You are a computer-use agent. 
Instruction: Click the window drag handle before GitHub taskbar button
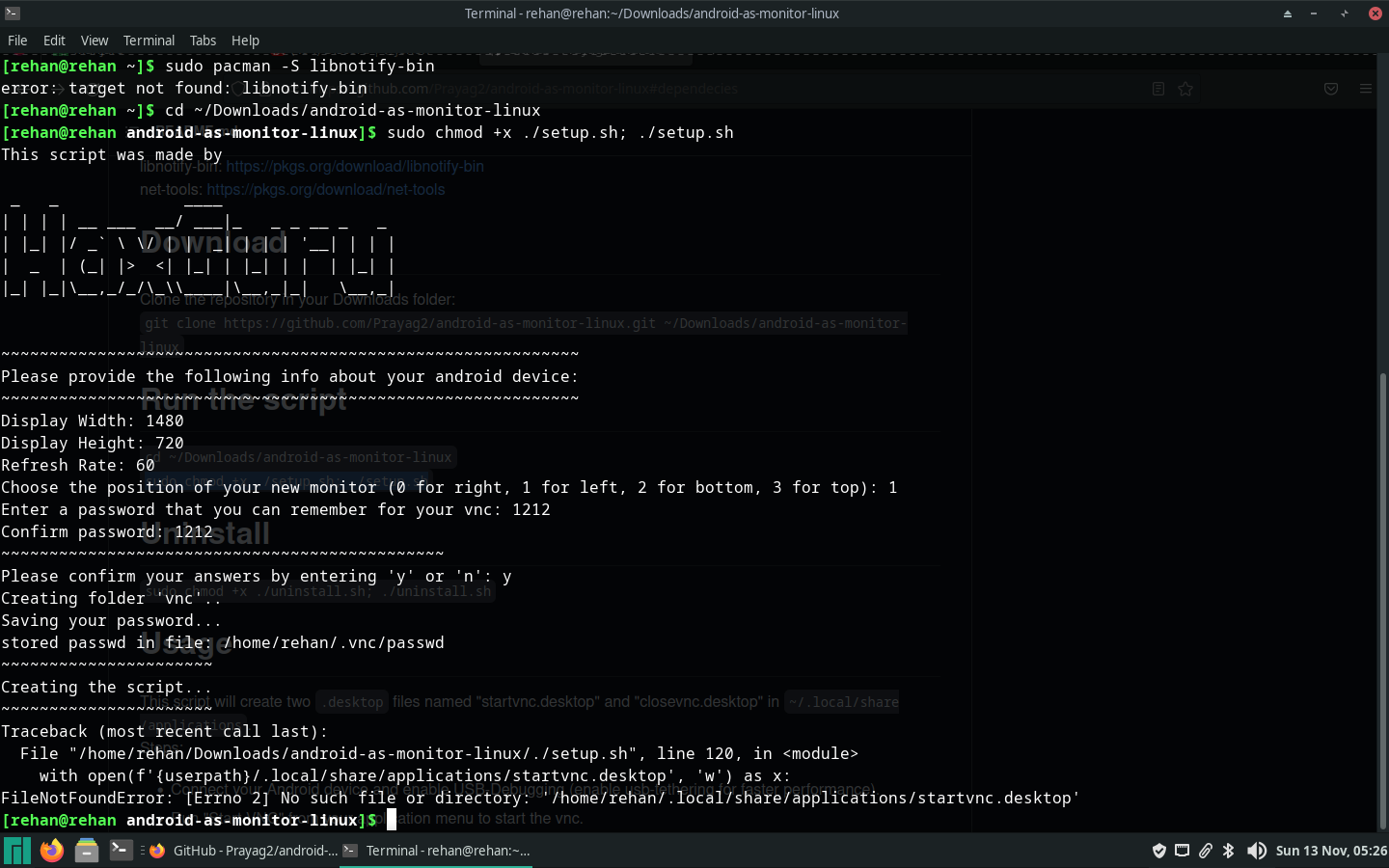(142, 851)
